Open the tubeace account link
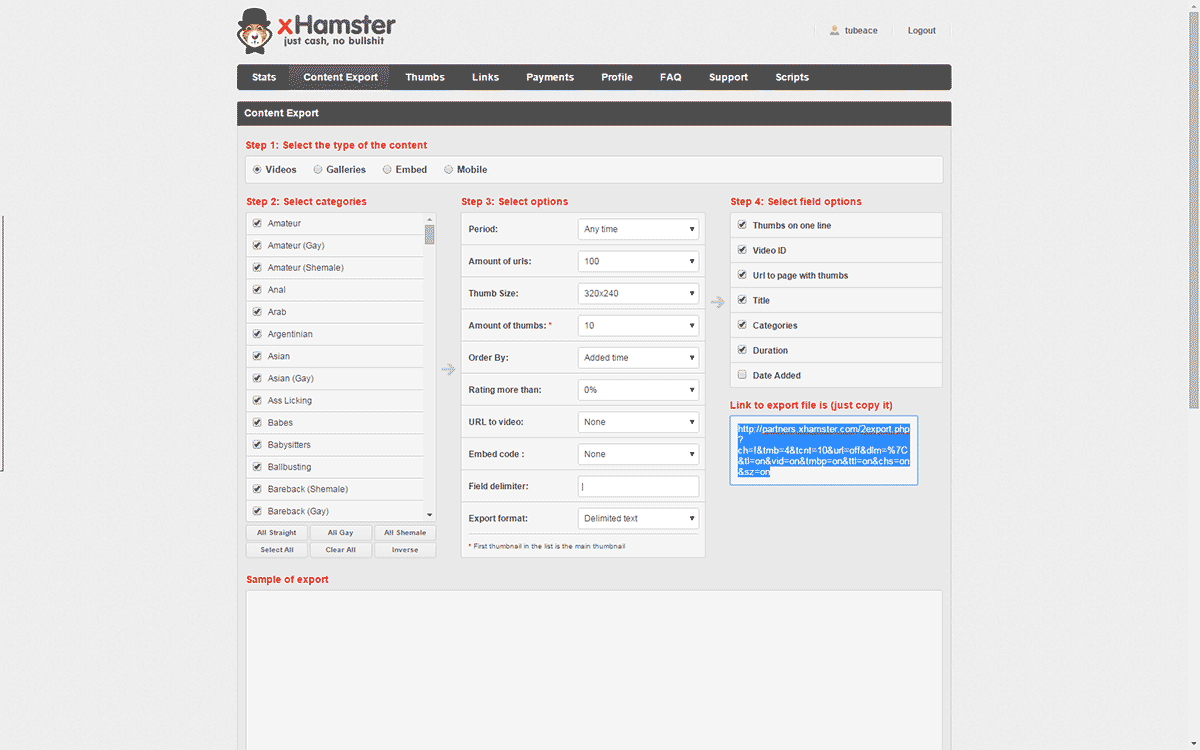Viewport: 1200px width, 750px height. click(861, 31)
